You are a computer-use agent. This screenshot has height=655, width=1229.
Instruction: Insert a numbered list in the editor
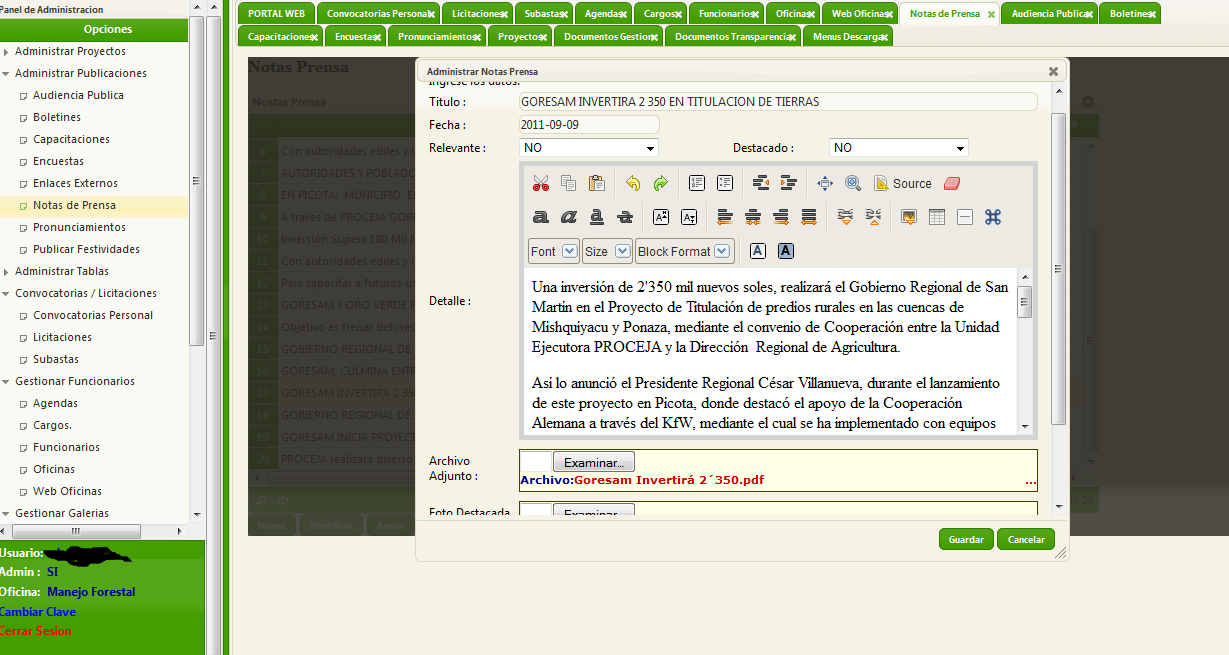(697, 183)
